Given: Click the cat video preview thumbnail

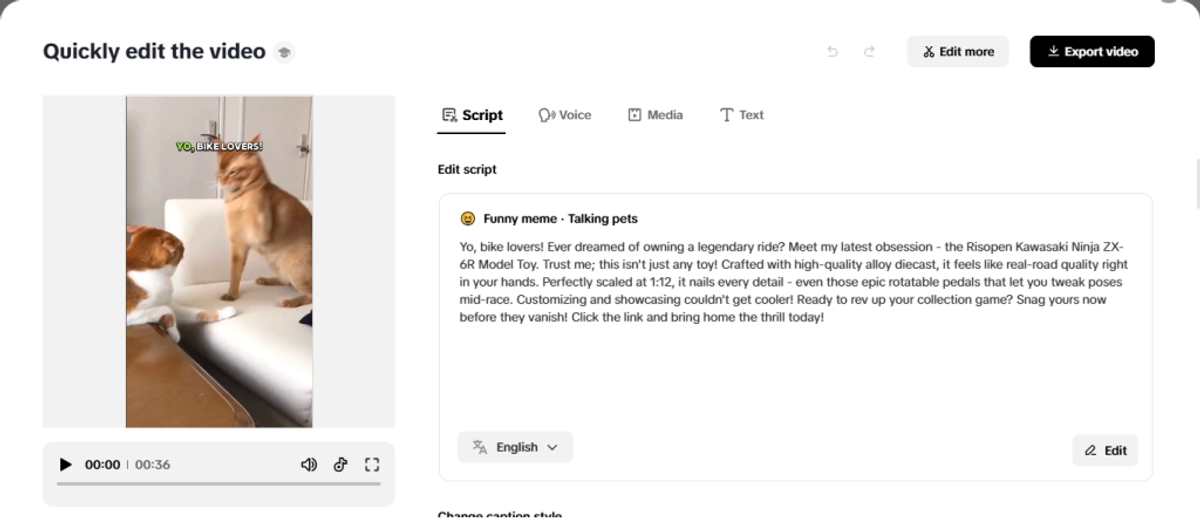Looking at the screenshot, I should coord(219,262).
